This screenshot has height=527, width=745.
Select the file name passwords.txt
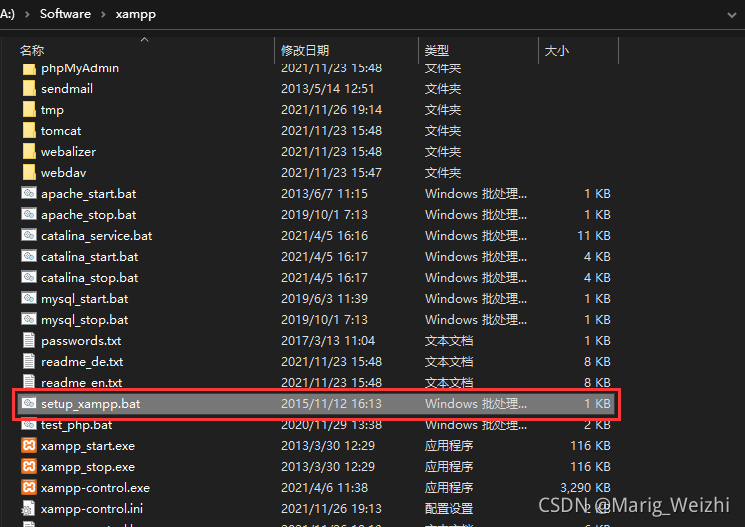(x=81, y=341)
